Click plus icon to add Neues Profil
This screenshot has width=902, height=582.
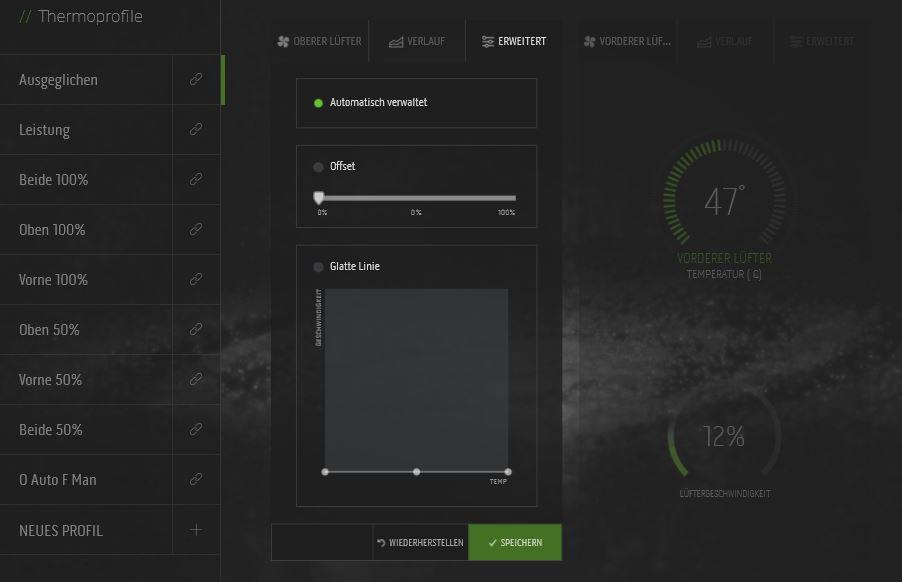[x=196, y=530]
